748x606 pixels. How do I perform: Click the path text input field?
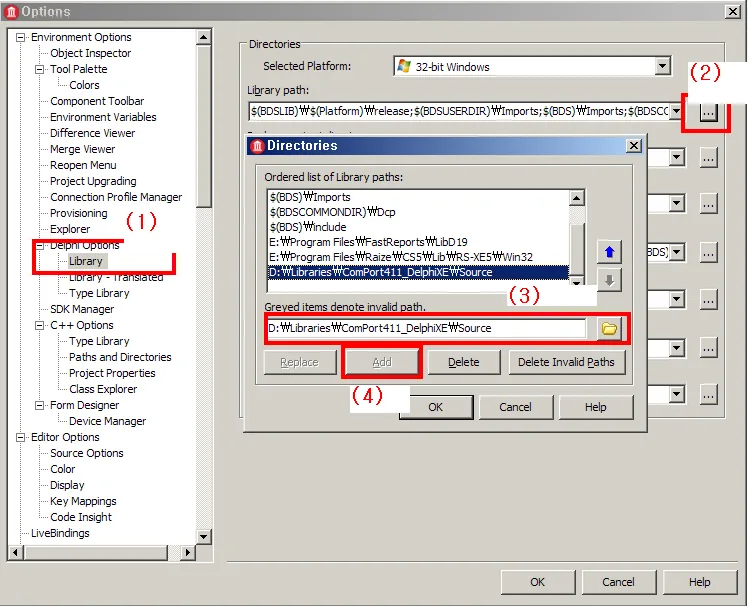(426, 328)
